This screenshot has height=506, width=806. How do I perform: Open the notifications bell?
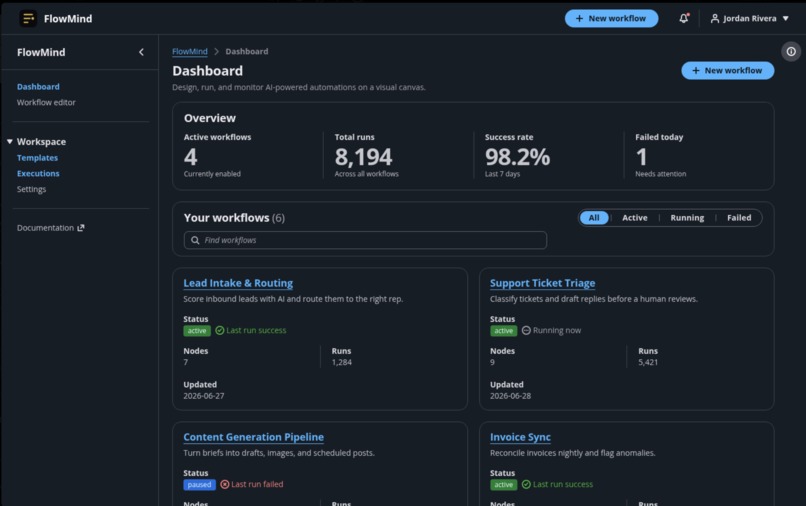point(684,19)
